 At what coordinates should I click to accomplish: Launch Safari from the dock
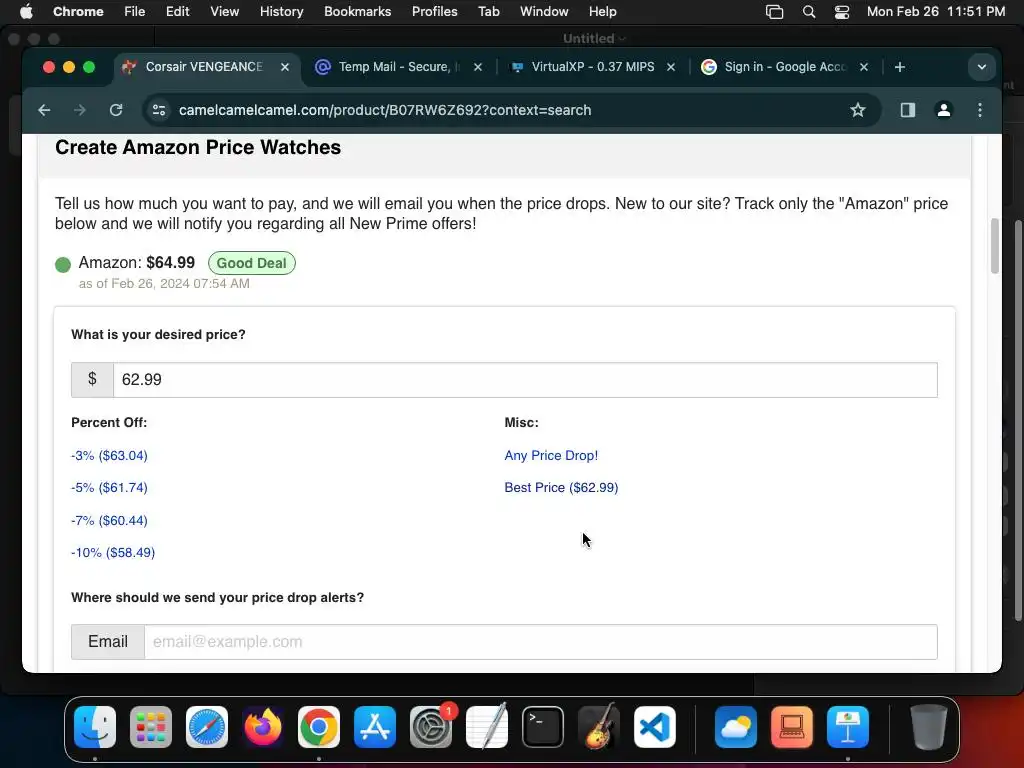click(x=207, y=727)
